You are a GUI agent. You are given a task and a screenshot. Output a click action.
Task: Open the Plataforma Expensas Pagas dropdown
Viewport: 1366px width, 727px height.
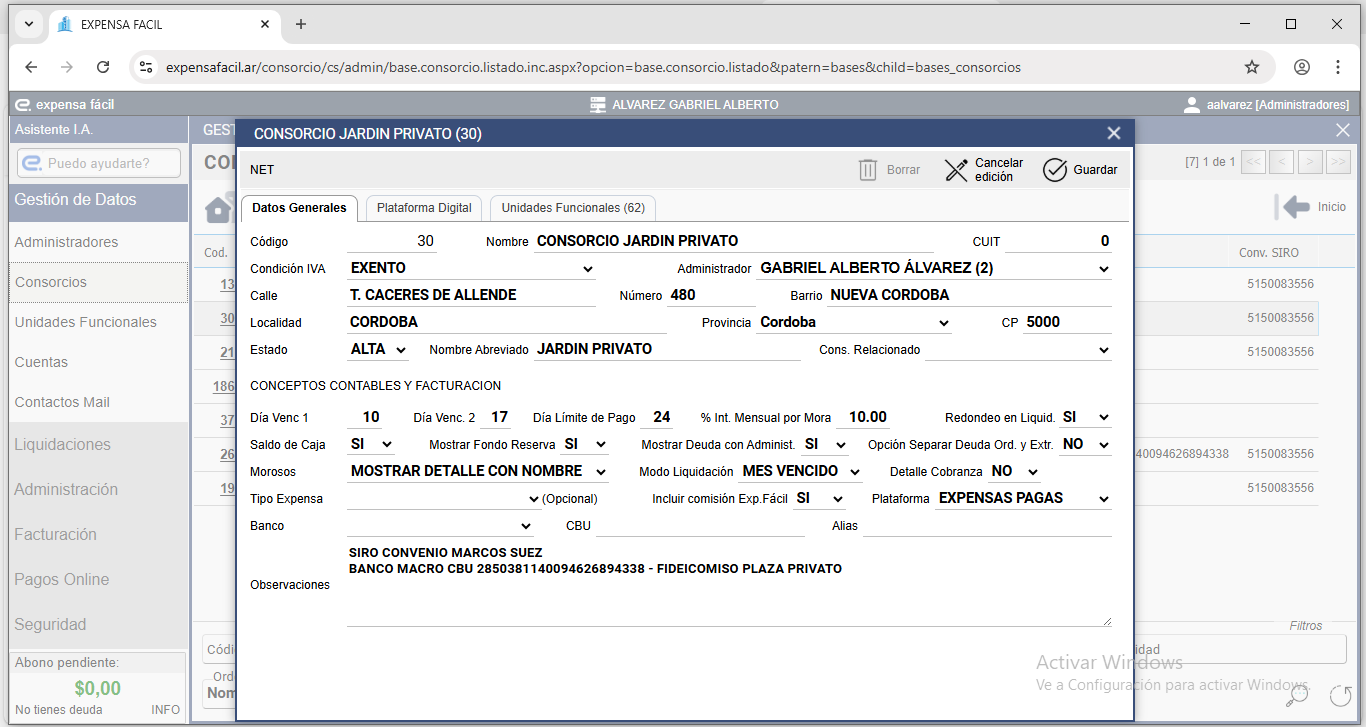[1023, 499]
